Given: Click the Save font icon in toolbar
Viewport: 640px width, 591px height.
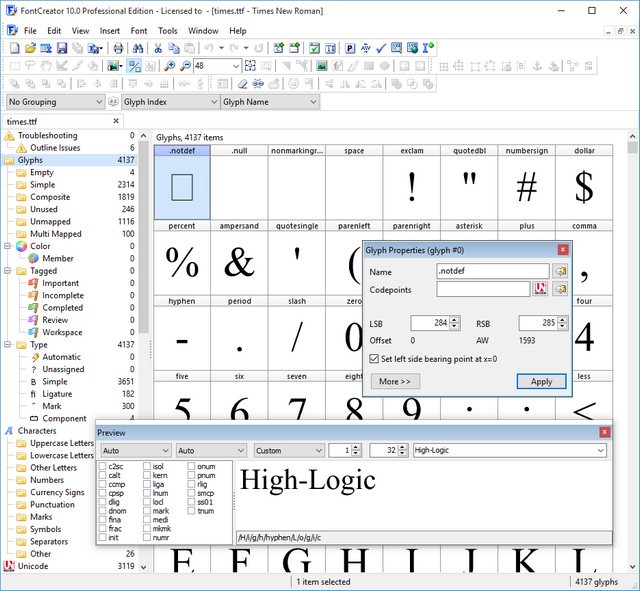Looking at the screenshot, I should [x=62, y=48].
